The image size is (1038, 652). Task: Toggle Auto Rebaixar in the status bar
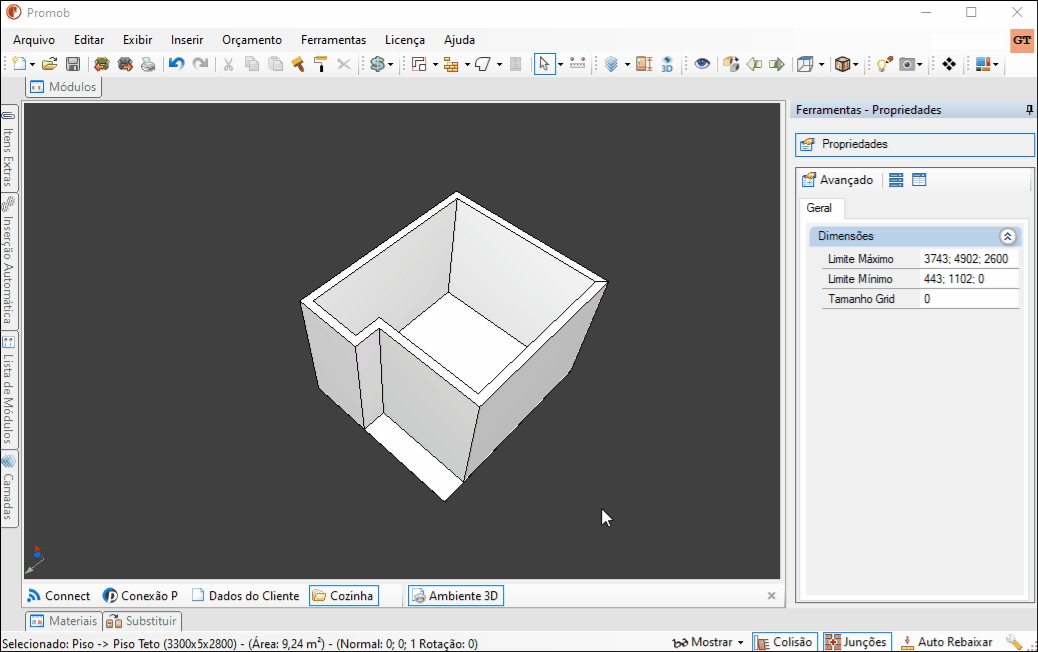pos(947,642)
